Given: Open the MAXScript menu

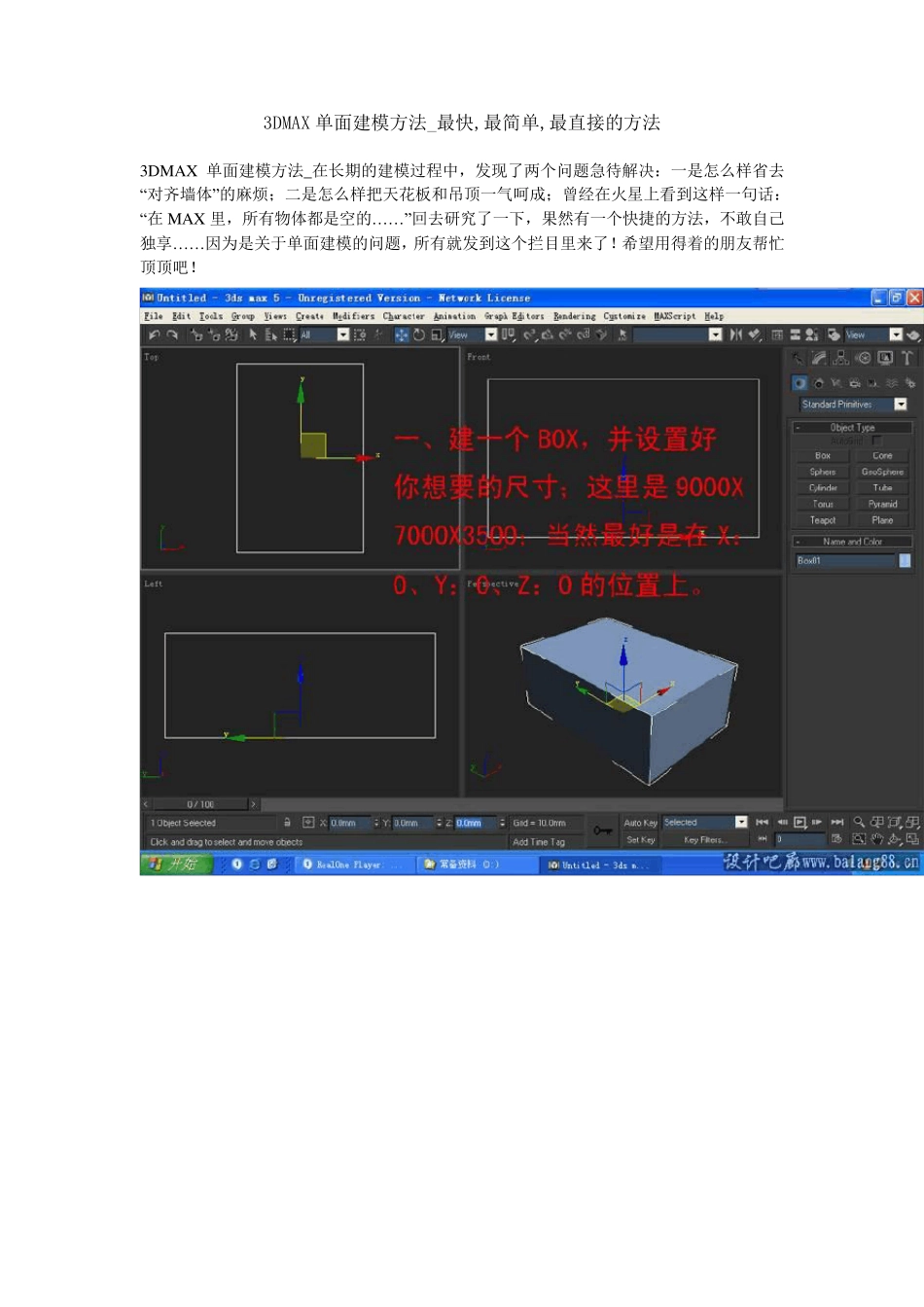Looking at the screenshot, I should [x=674, y=316].
